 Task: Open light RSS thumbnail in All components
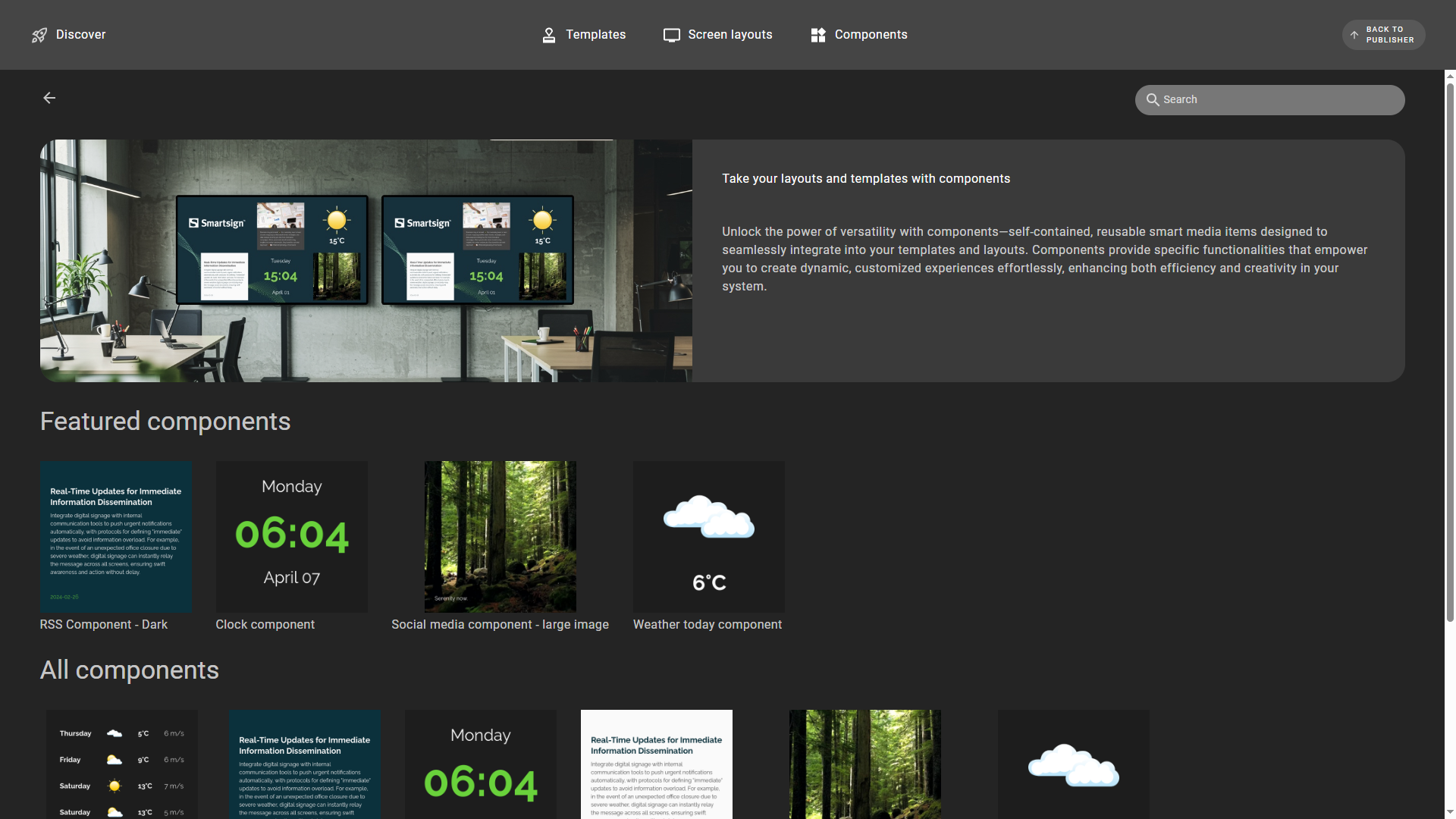tap(657, 764)
